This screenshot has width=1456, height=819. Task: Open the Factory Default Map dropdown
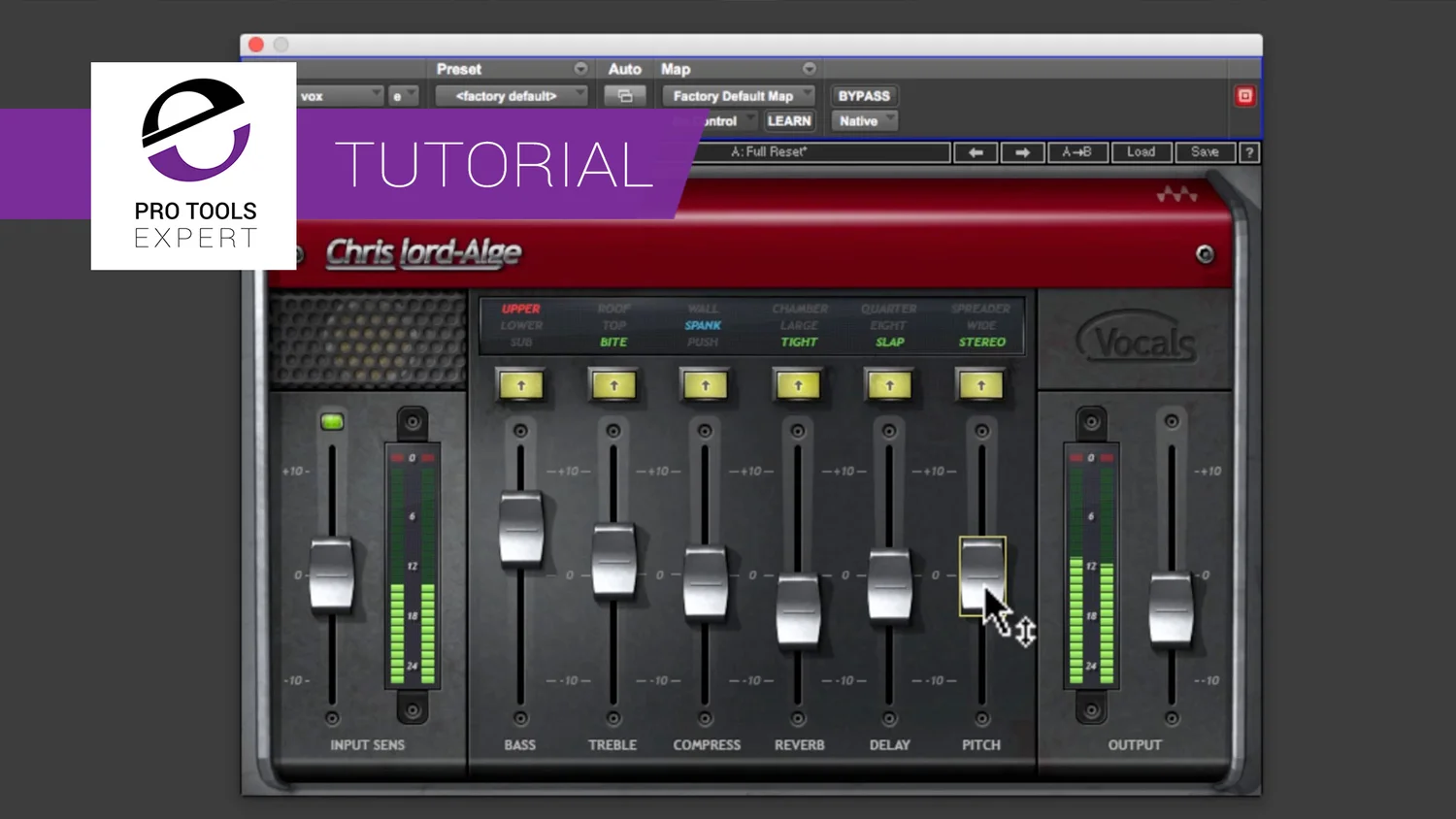coord(739,96)
